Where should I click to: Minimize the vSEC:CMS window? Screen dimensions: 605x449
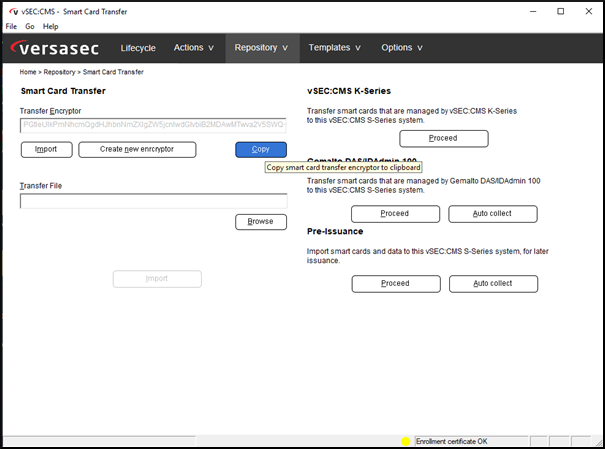coord(533,11)
